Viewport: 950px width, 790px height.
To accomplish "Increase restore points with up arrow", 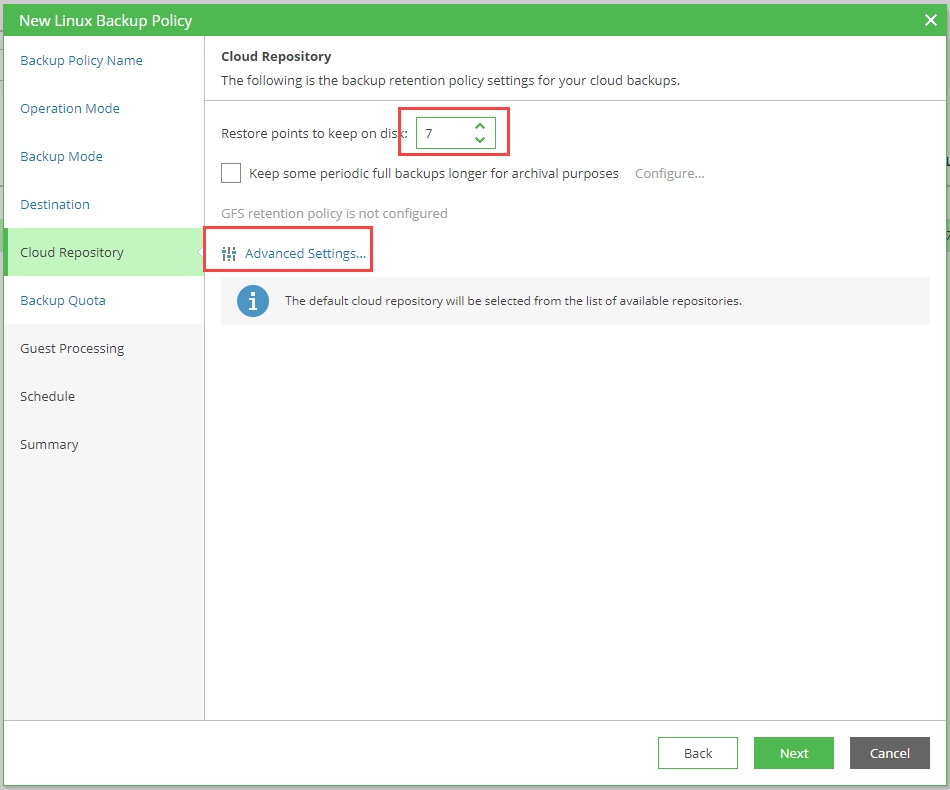I will pyautogui.click(x=480, y=126).
